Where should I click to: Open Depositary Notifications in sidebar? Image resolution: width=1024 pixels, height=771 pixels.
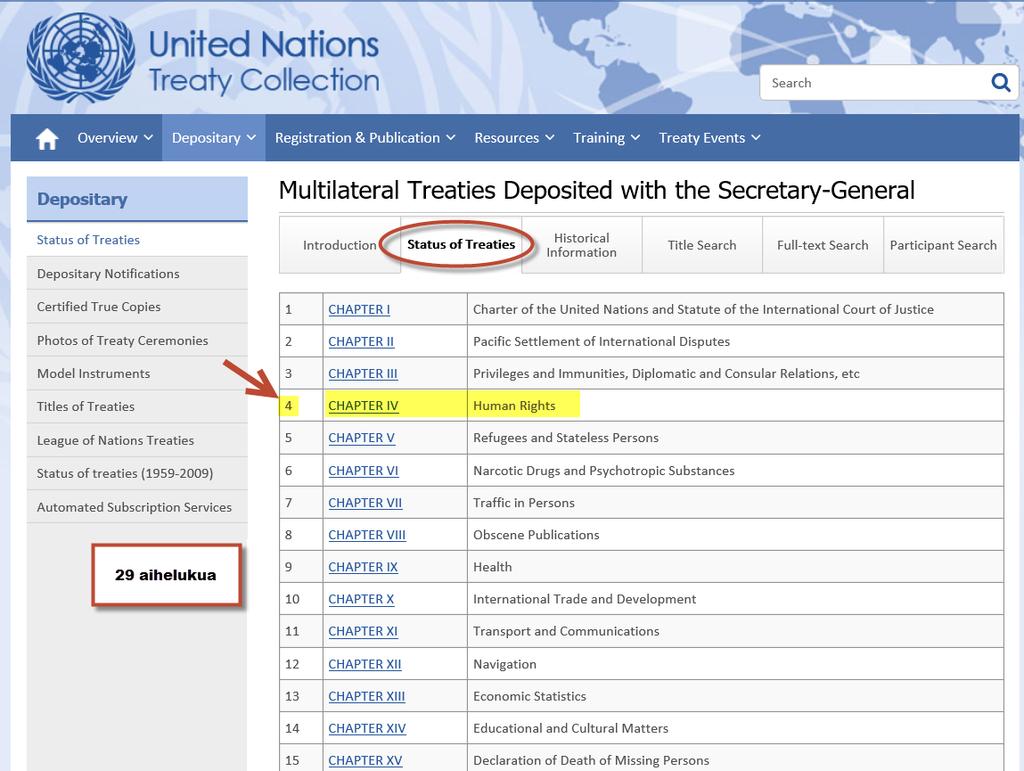137,274
